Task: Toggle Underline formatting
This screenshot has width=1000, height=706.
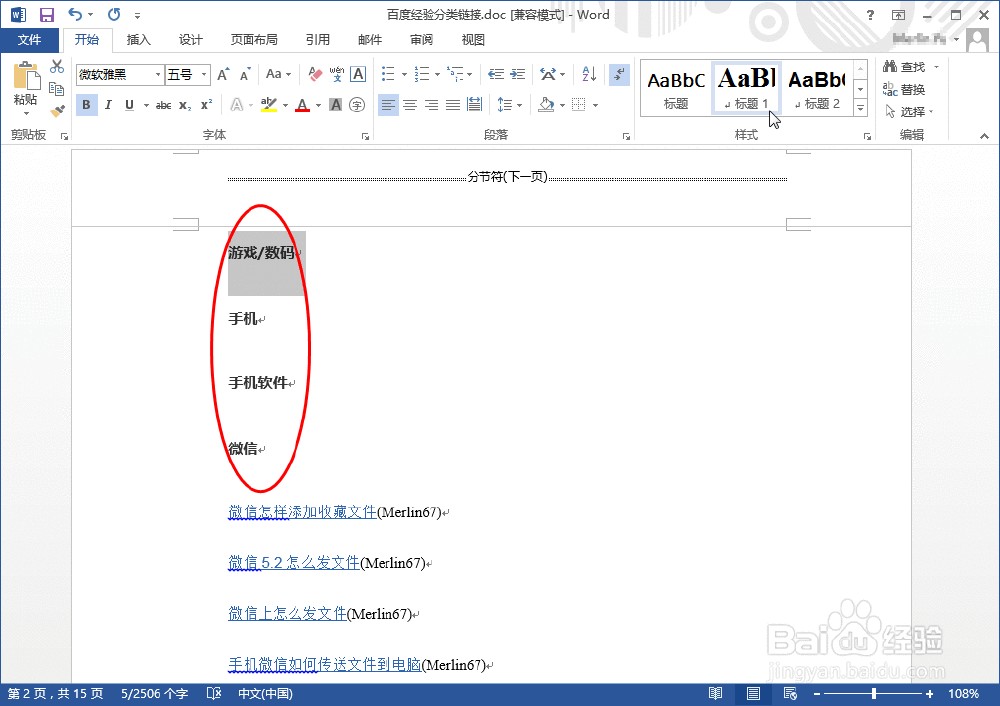Action: (x=129, y=105)
